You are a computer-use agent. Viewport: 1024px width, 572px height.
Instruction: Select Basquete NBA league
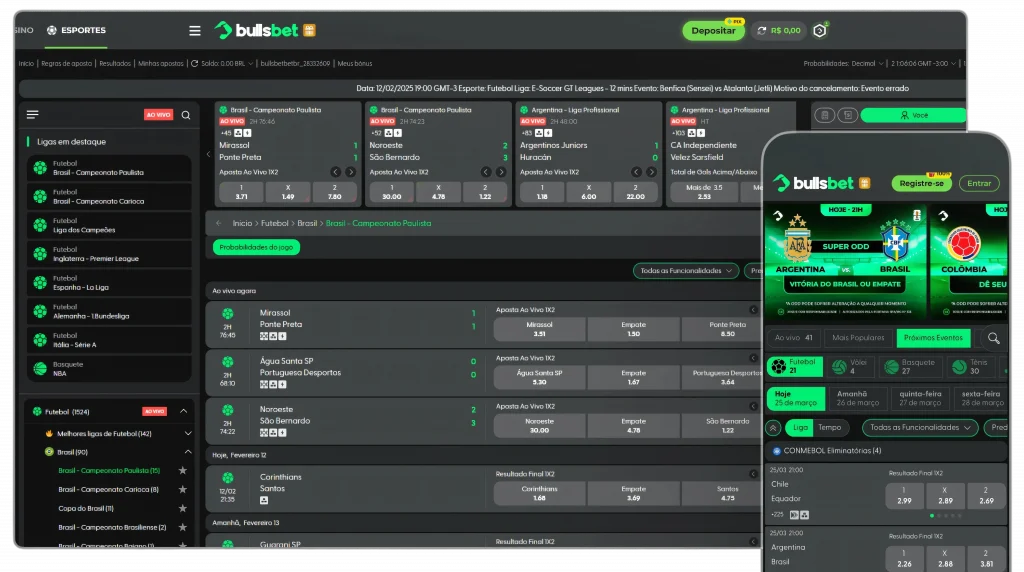[109, 369]
